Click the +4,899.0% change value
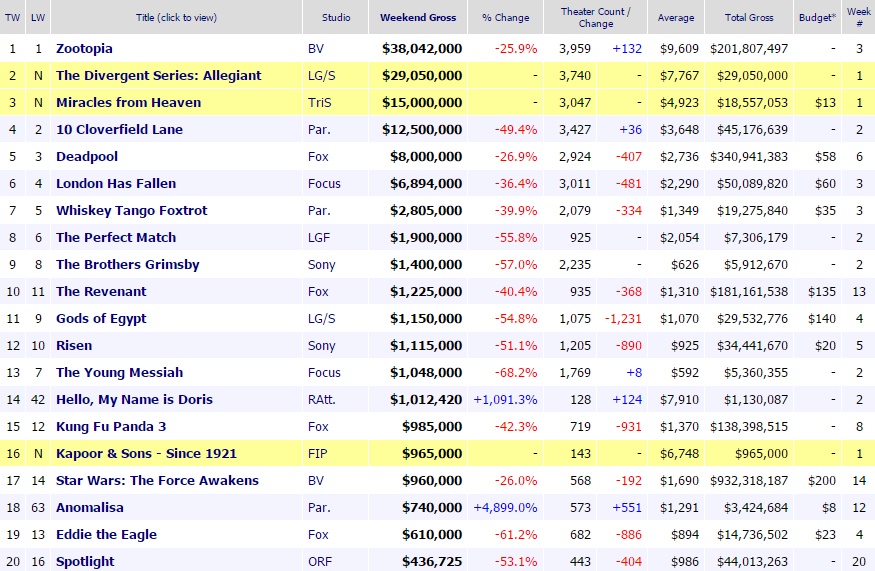 pos(506,508)
